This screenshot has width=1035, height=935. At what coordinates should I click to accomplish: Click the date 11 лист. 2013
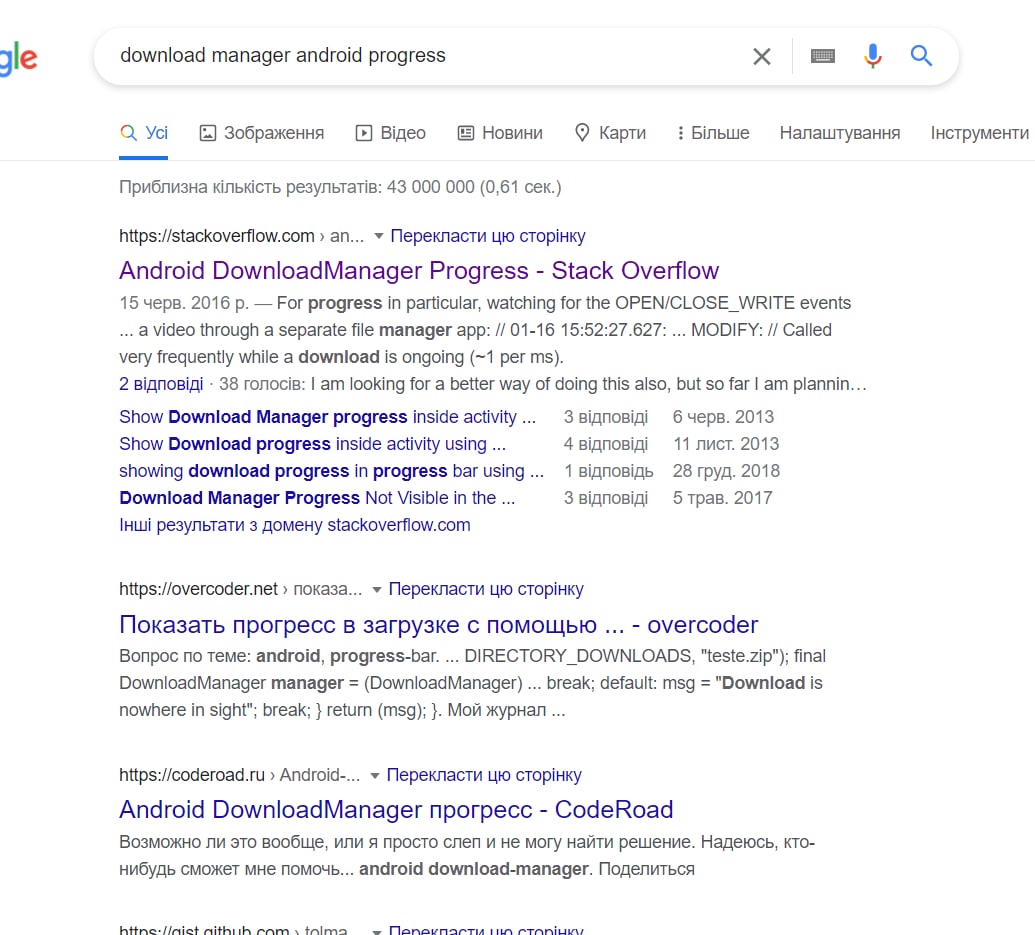click(x=726, y=444)
